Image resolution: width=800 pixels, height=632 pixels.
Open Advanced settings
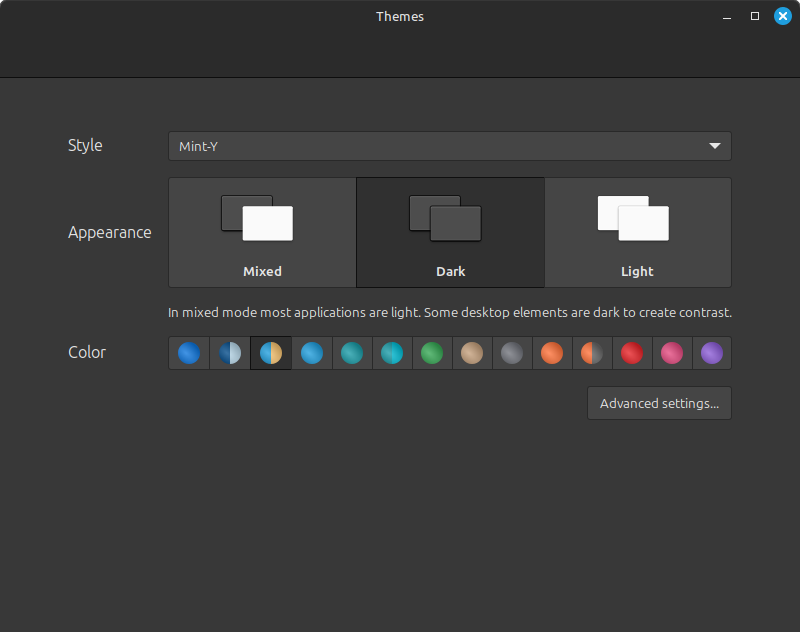tap(659, 403)
